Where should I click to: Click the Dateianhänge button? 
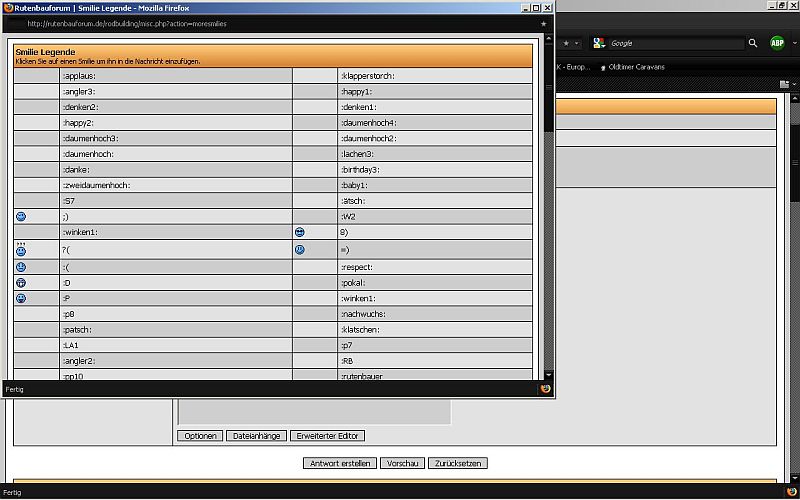coord(256,436)
